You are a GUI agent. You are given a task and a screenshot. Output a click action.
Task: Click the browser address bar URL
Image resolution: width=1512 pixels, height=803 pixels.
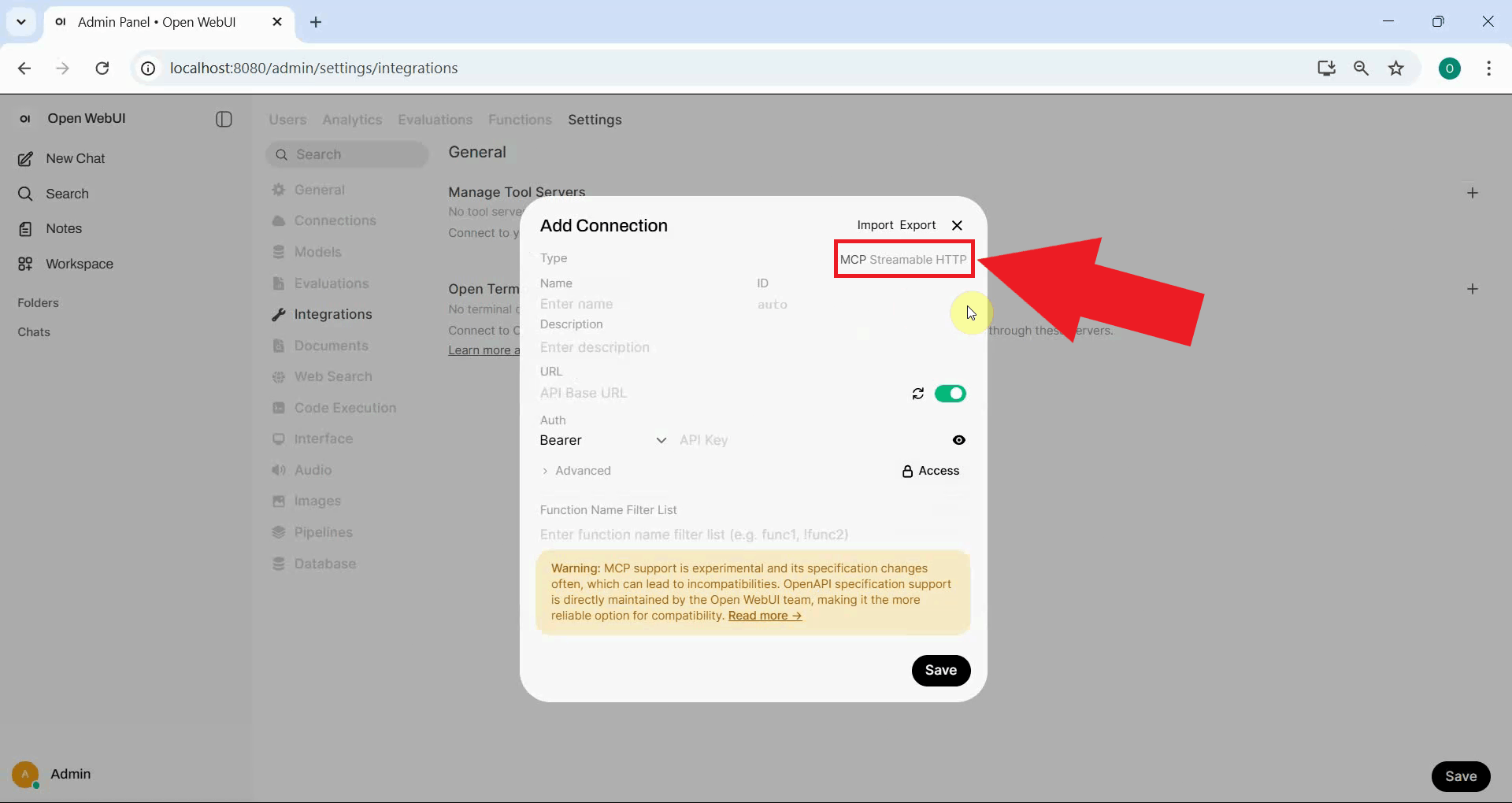(313, 68)
